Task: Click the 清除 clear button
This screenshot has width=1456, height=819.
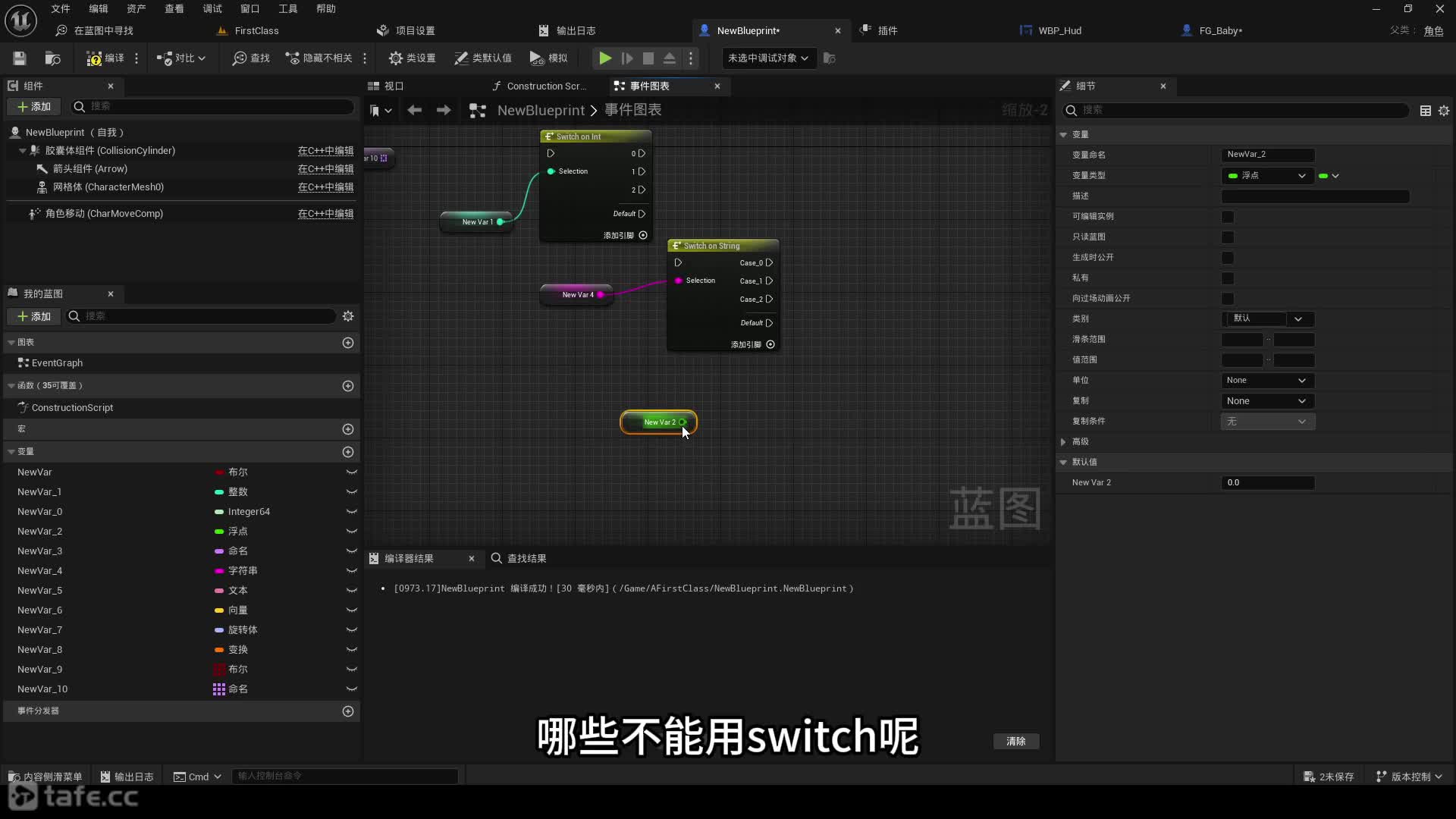Action: (x=1016, y=742)
